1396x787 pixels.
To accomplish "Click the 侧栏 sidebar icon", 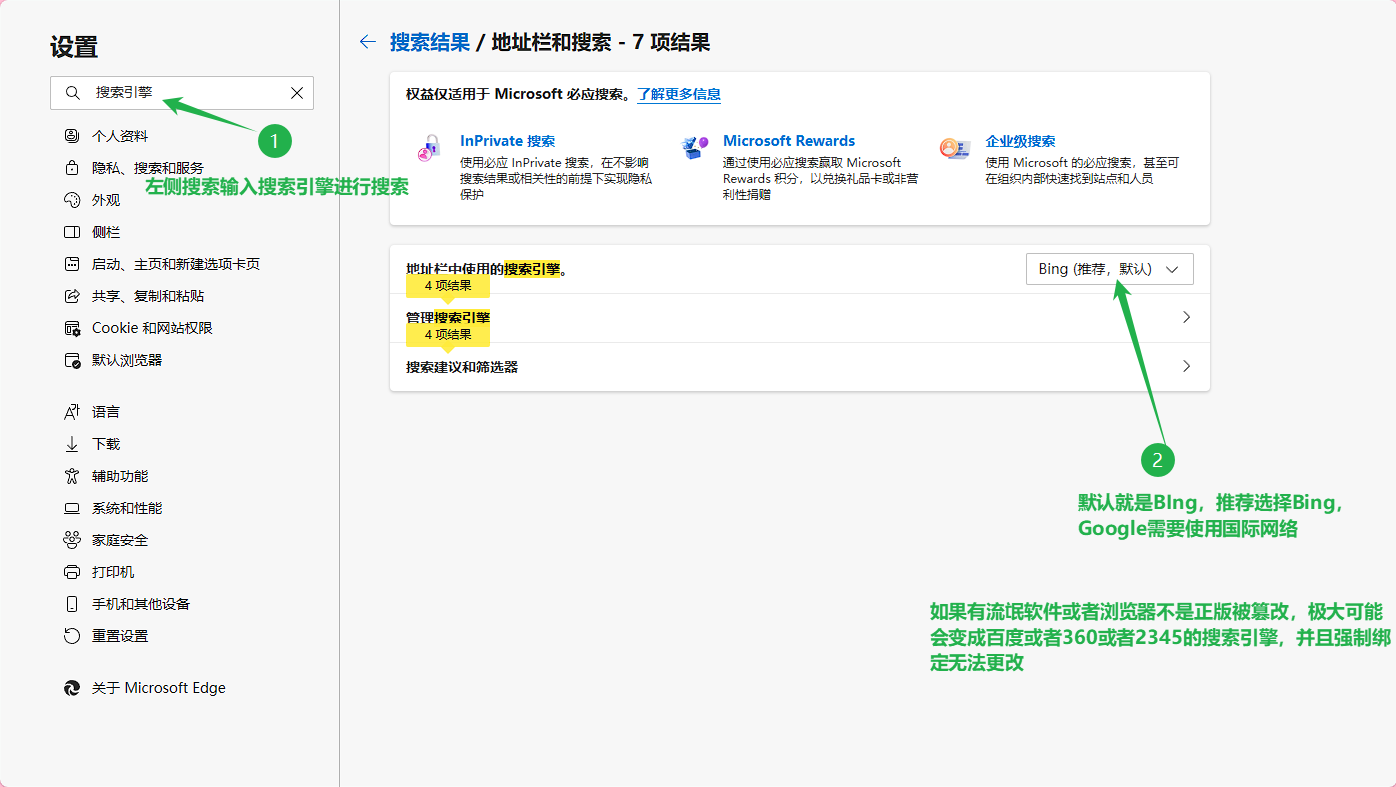I will point(72,232).
